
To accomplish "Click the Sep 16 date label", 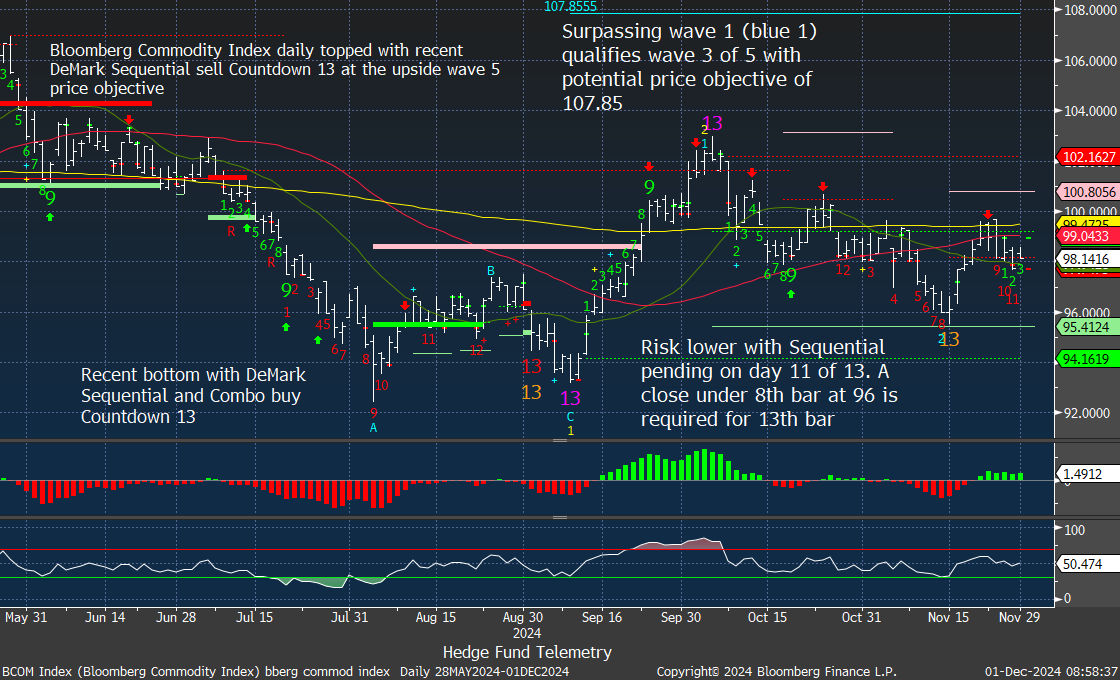I will point(601,616).
